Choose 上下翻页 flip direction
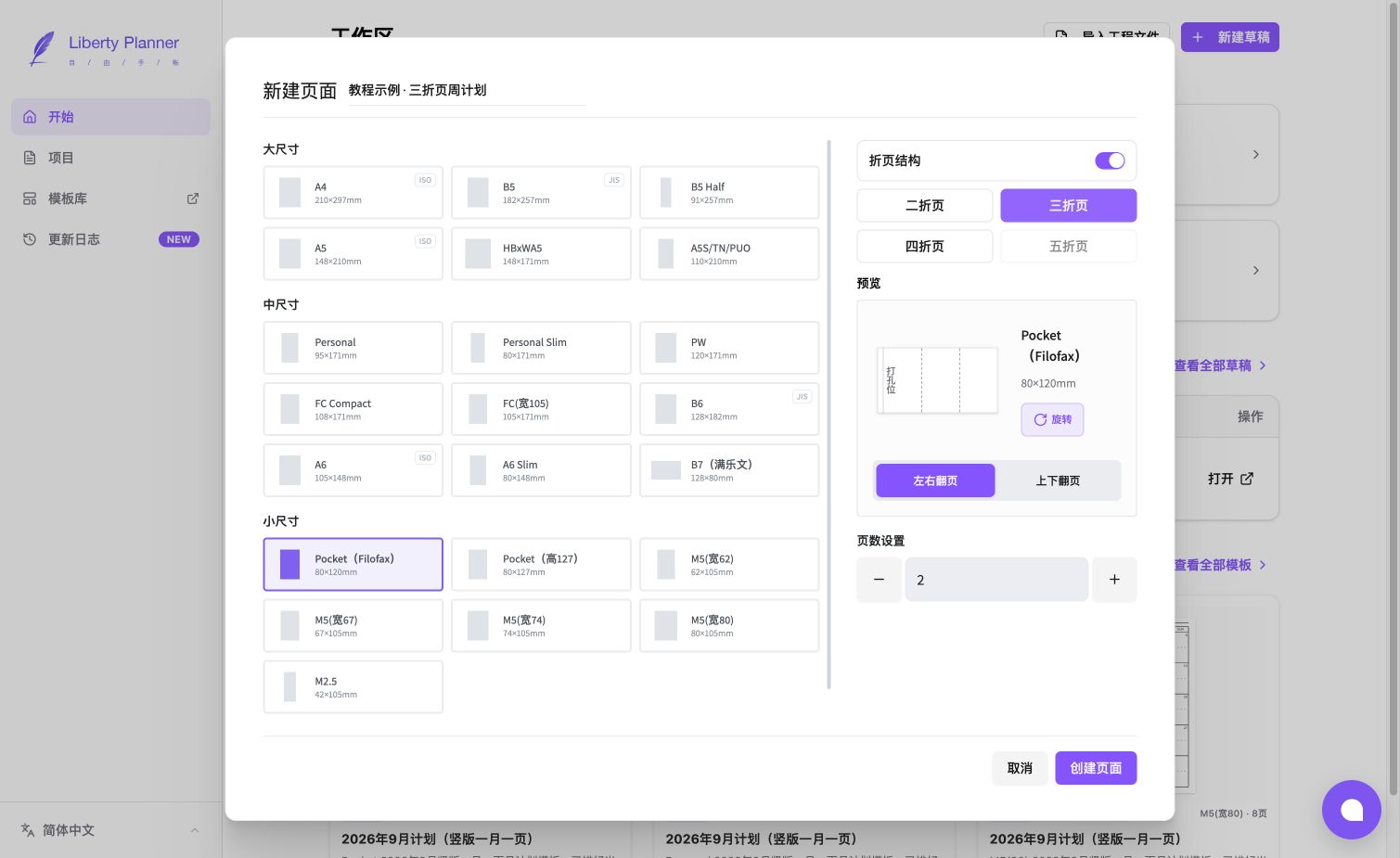 point(1058,480)
